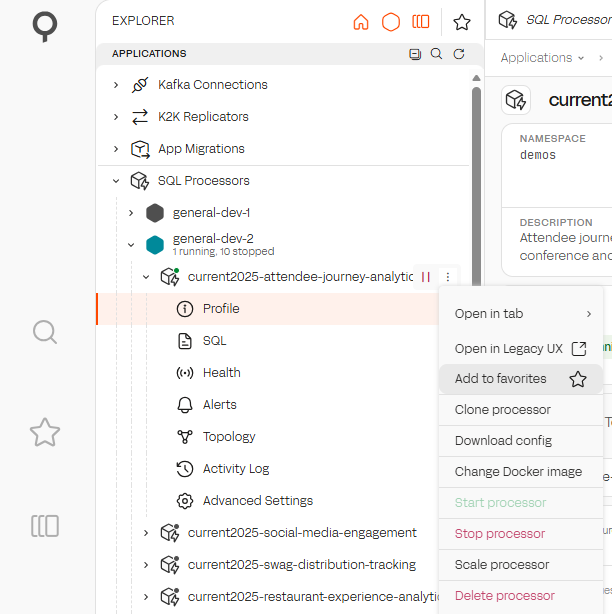Expand general-dev-1 environment
The height and width of the screenshot is (614, 612).
click(131, 213)
